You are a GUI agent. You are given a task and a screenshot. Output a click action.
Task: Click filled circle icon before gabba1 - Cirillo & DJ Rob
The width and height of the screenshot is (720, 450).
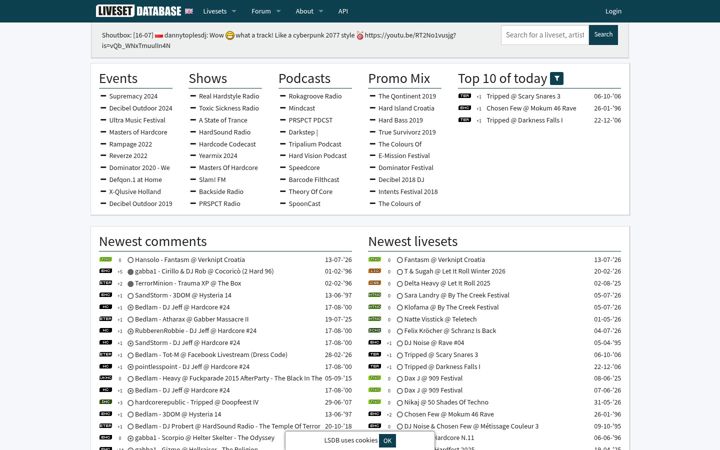[130, 272]
